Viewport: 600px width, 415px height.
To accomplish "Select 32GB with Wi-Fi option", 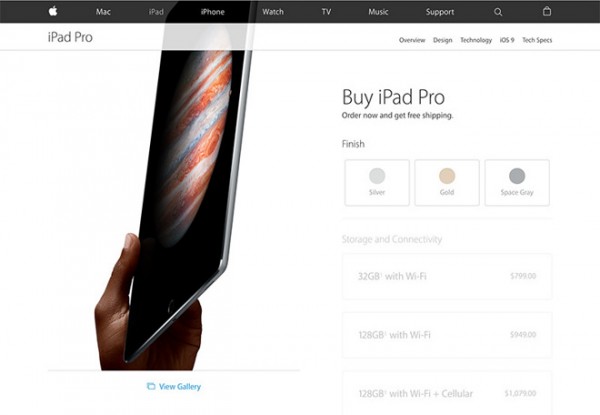I will (x=447, y=276).
